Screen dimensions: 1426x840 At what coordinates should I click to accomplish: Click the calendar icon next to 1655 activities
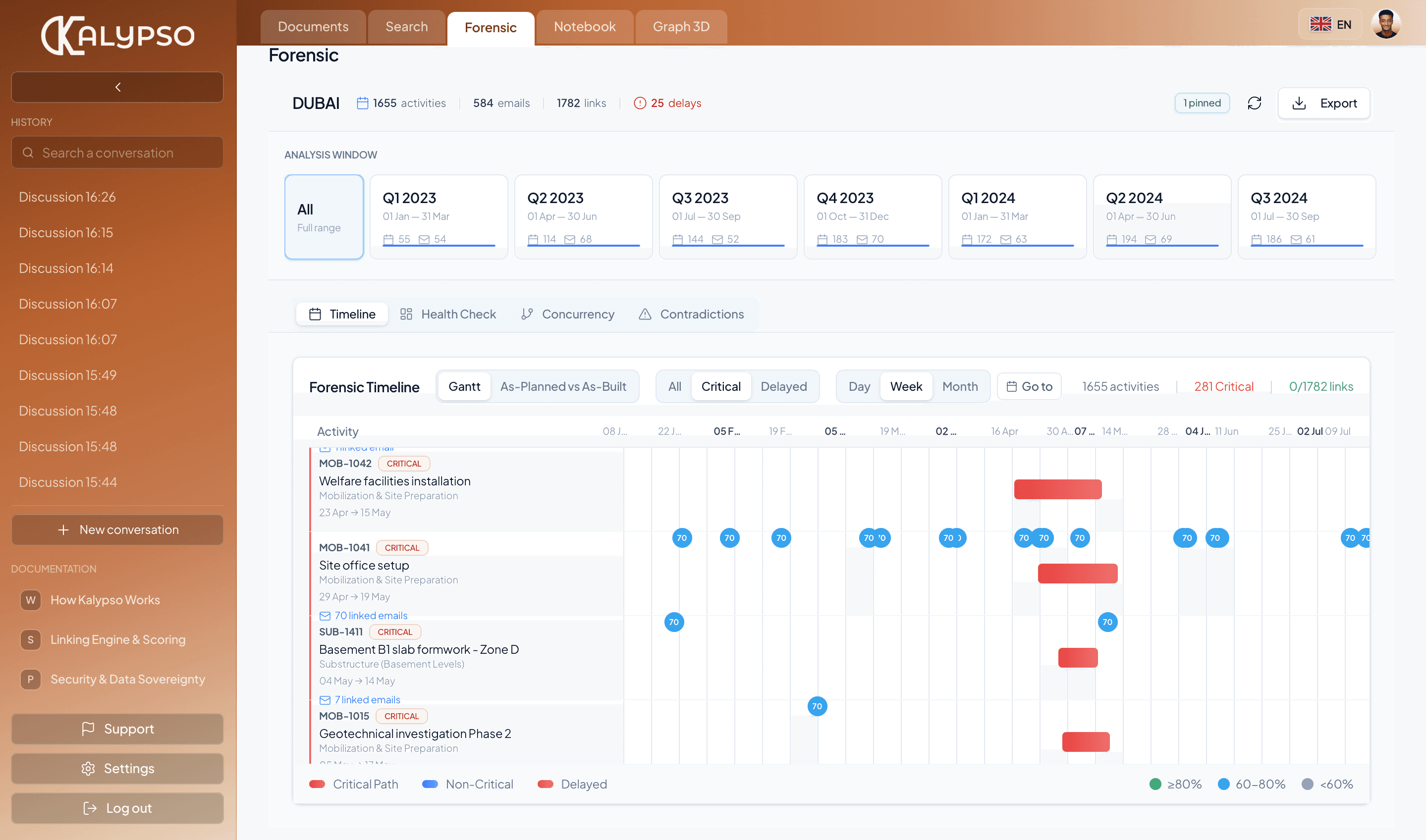362,103
